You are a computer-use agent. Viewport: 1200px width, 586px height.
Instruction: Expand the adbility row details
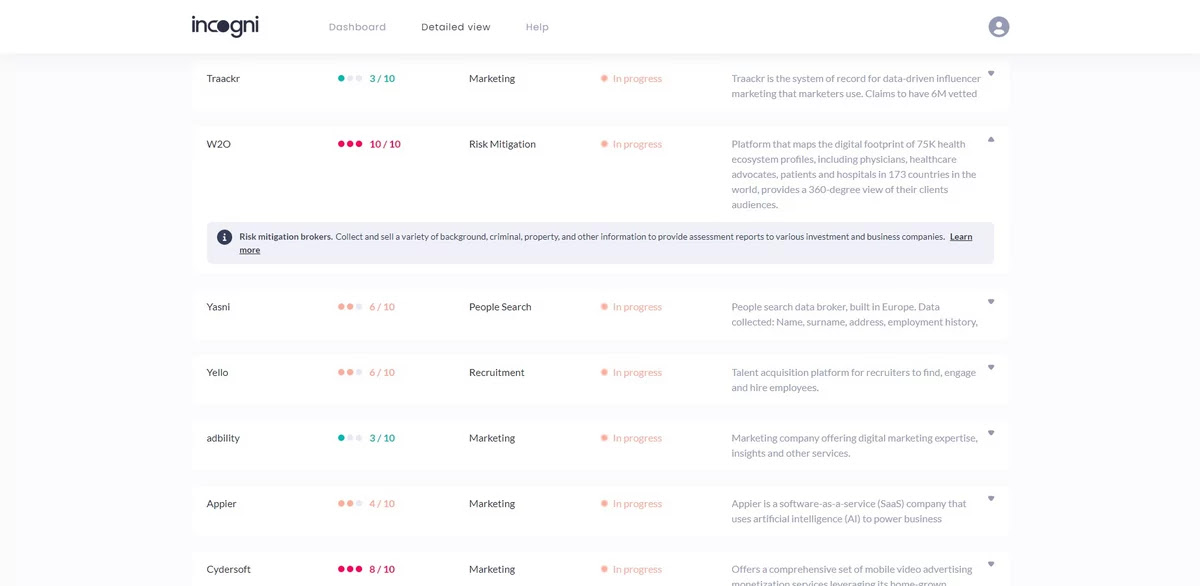pyautogui.click(x=991, y=433)
